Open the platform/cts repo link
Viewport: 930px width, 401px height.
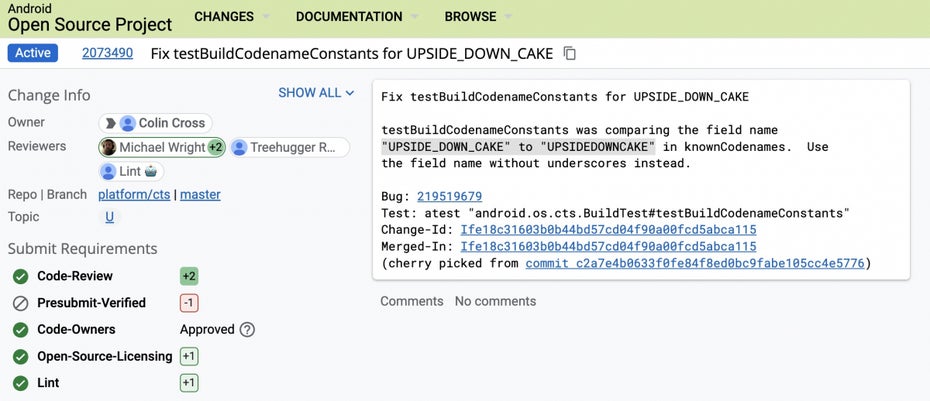(134, 195)
